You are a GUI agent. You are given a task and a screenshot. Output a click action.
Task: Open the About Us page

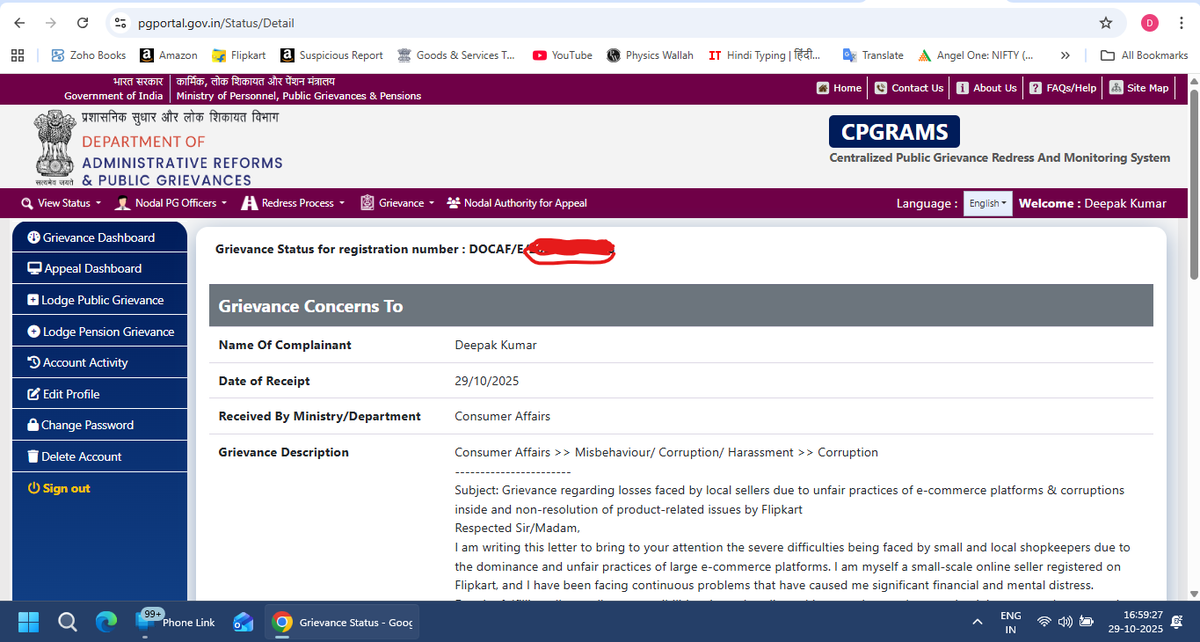click(x=987, y=88)
